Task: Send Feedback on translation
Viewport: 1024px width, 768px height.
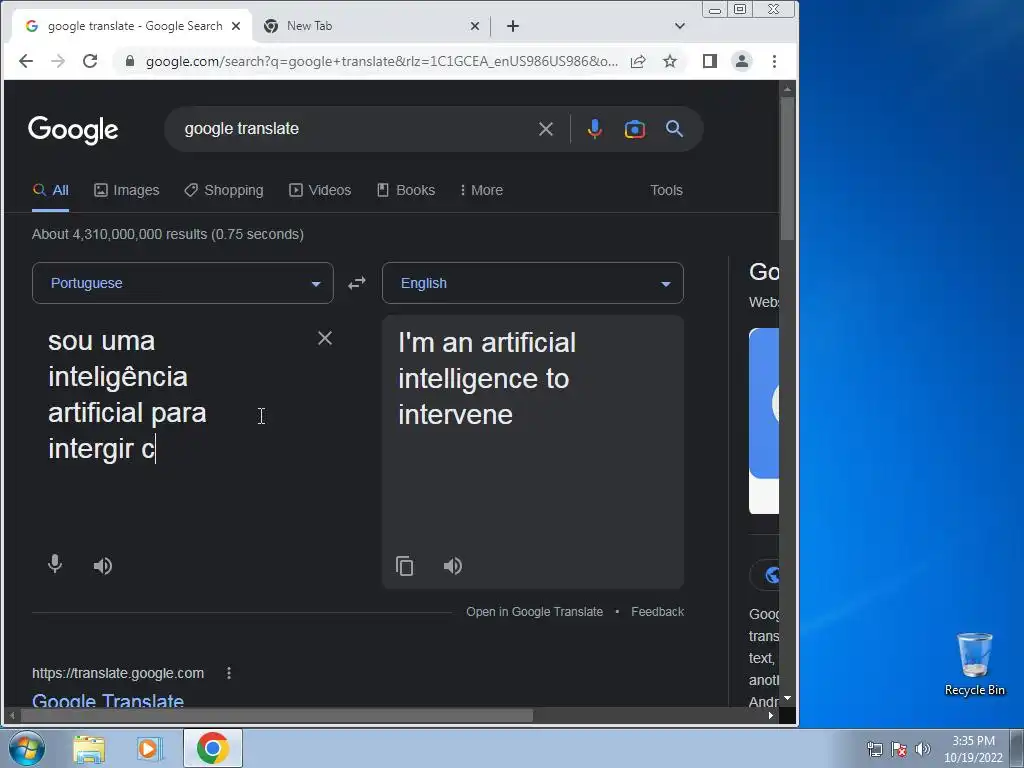Action: click(658, 612)
